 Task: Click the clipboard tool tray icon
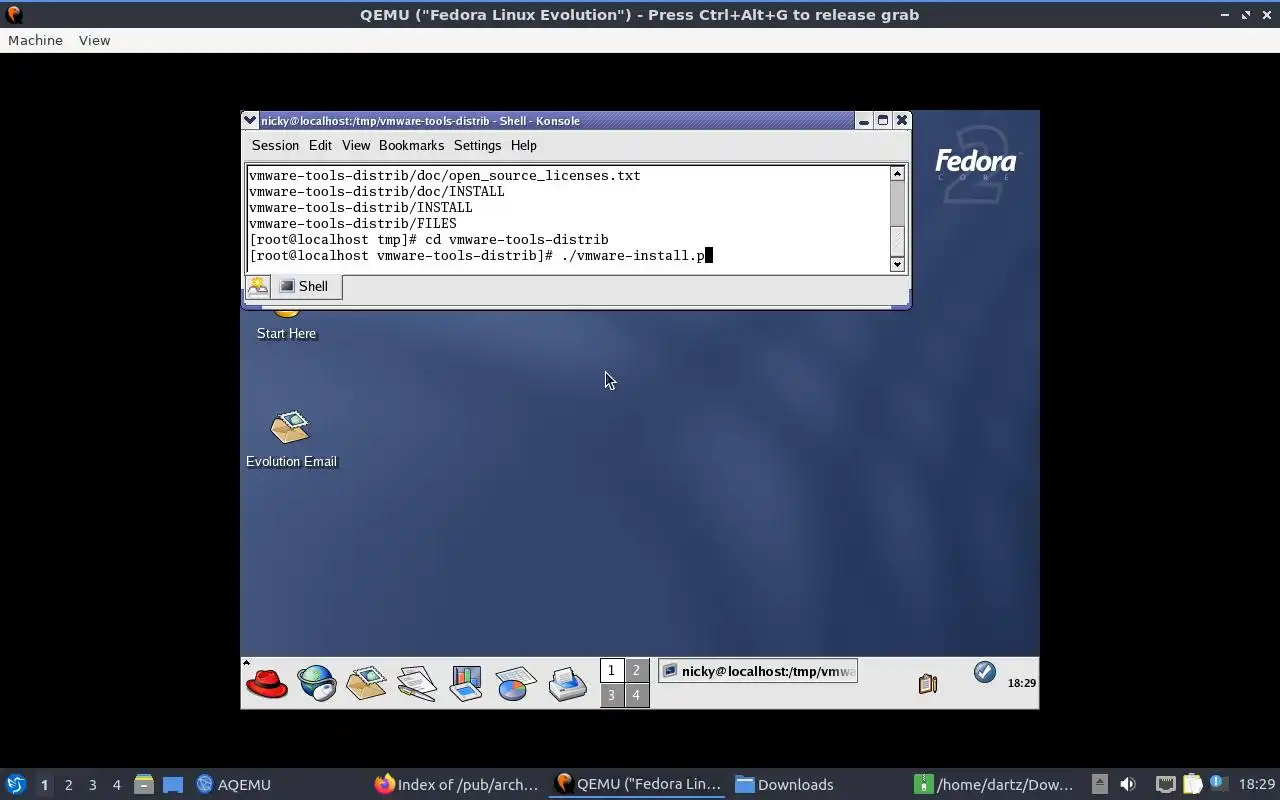point(928,683)
